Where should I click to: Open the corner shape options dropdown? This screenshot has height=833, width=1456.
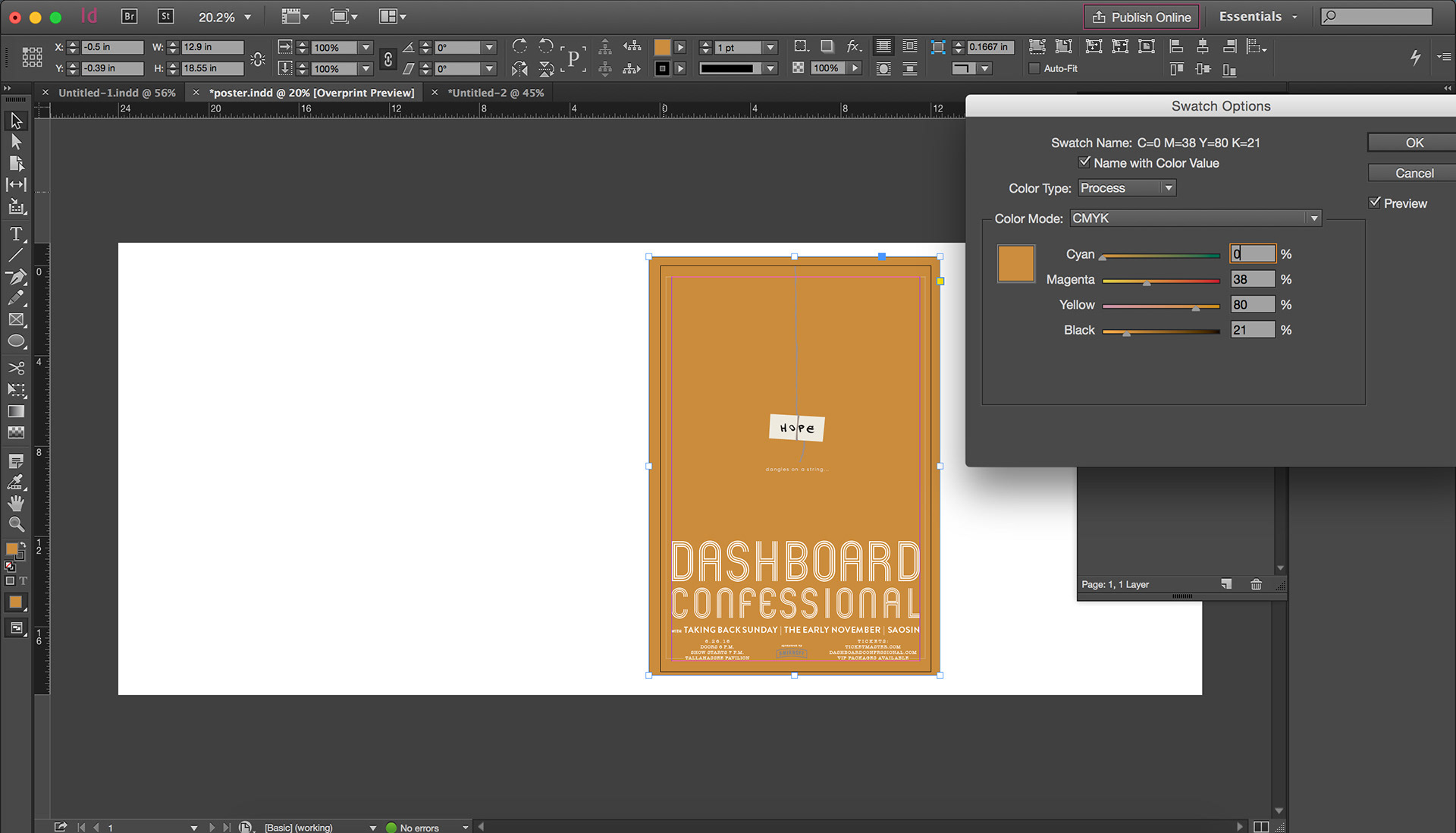coord(984,68)
